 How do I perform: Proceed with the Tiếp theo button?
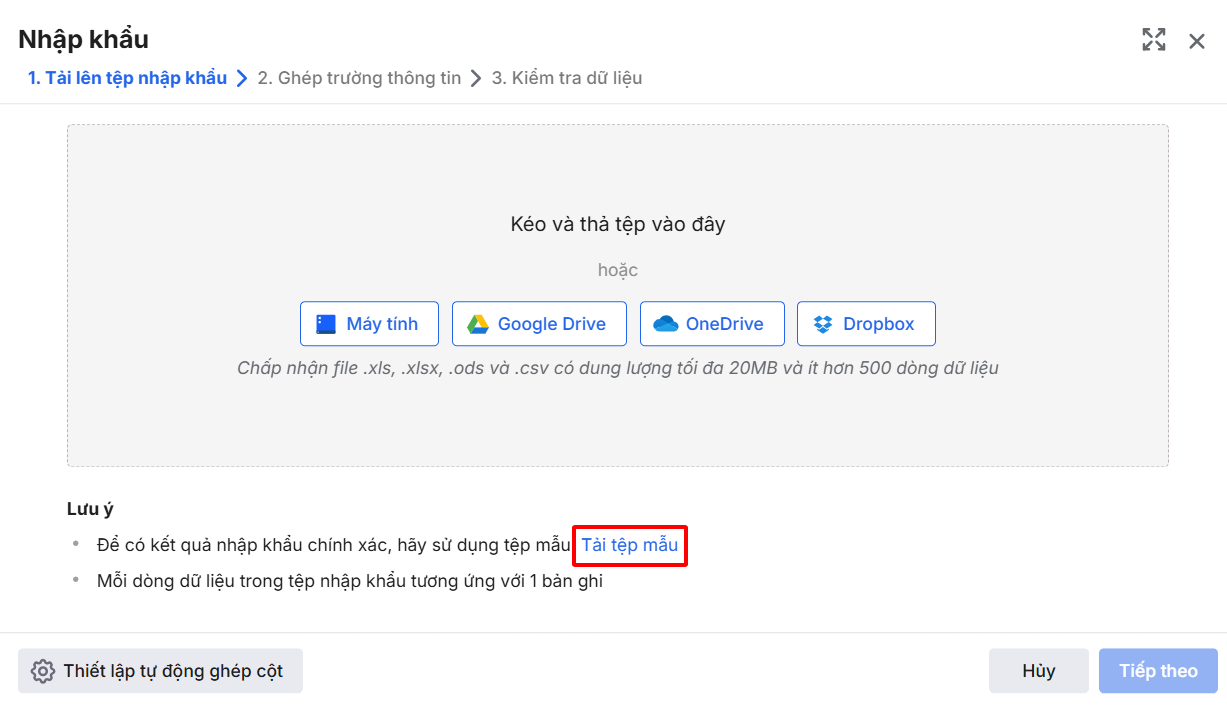click(1158, 671)
